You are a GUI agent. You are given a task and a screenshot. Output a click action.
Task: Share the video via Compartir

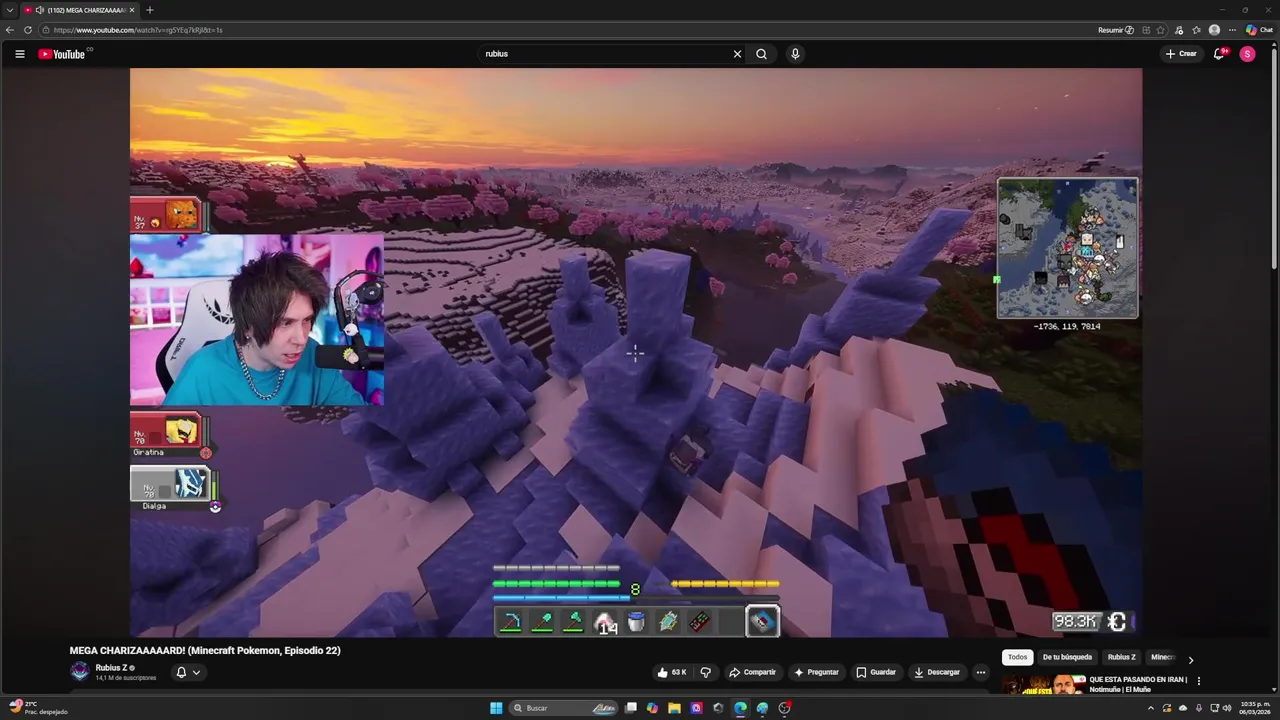[752, 672]
